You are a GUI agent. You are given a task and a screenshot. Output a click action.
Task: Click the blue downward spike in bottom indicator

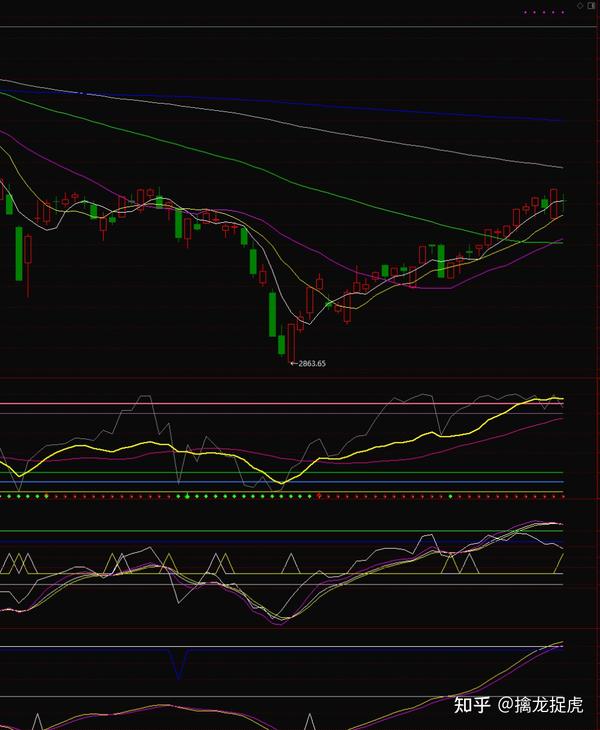point(179,664)
